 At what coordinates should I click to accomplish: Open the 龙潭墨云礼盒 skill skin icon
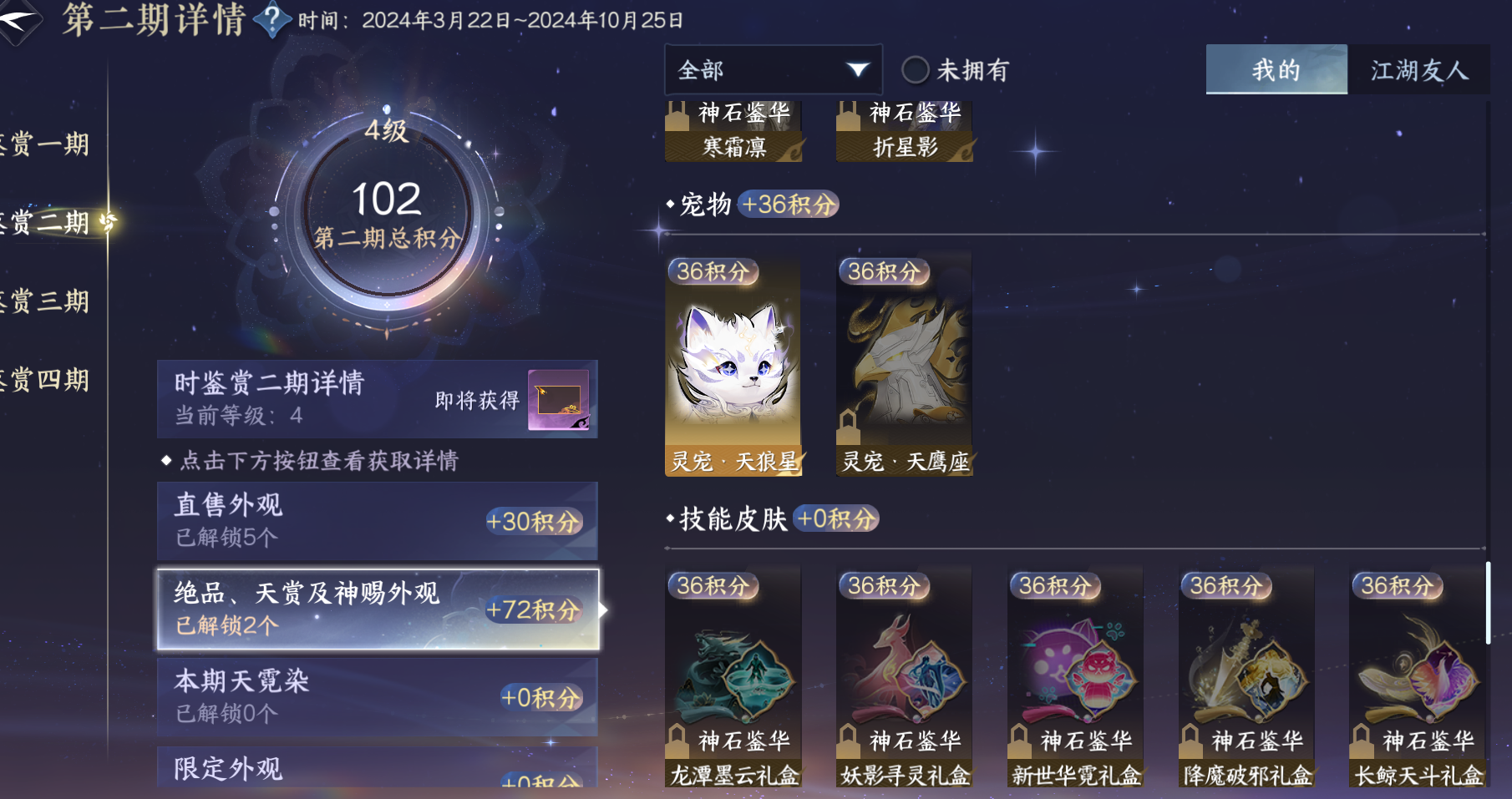click(733, 677)
